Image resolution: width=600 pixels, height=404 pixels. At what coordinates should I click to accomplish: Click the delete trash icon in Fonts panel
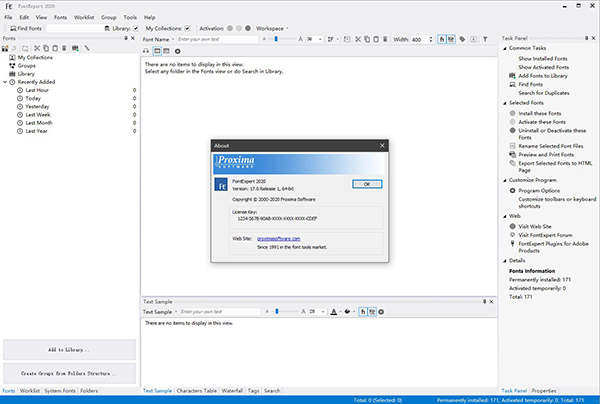[63, 47]
